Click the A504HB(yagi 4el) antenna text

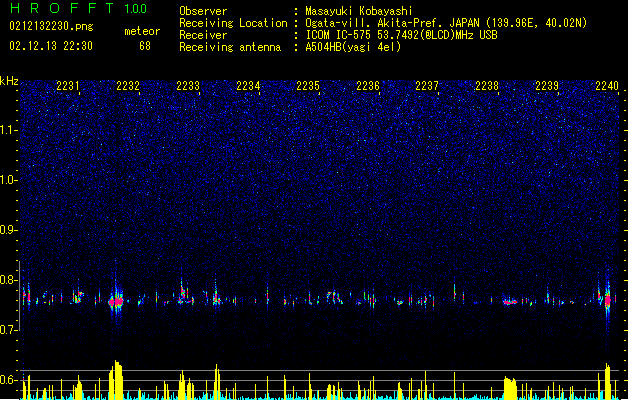pyautogui.click(x=353, y=47)
